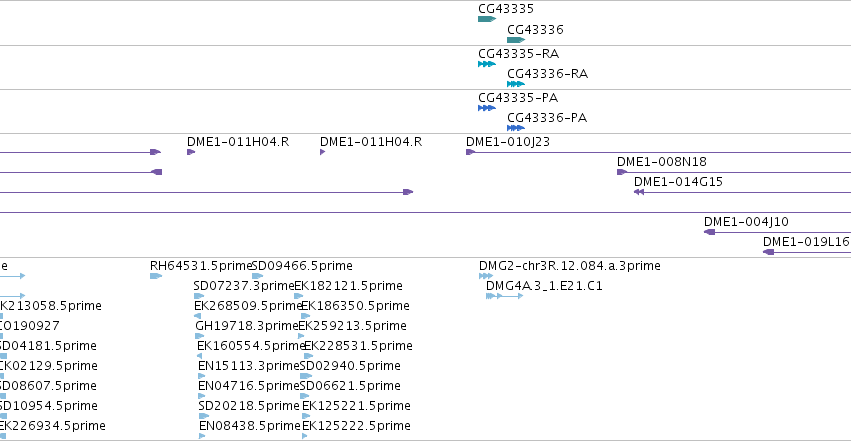The width and height of the screenshot is (851, 441).
Task: Click the truncated D08607.5prime label
Action: click(48, 386)
